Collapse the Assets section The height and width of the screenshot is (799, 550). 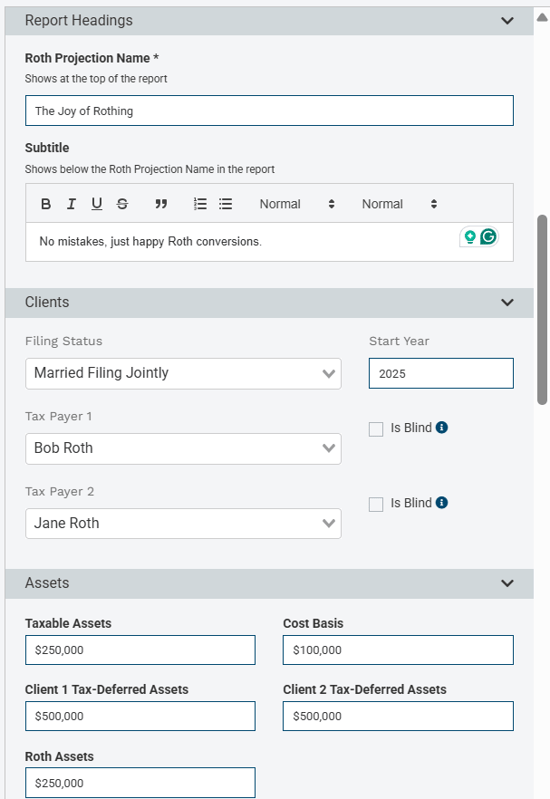tap(507, 583)
